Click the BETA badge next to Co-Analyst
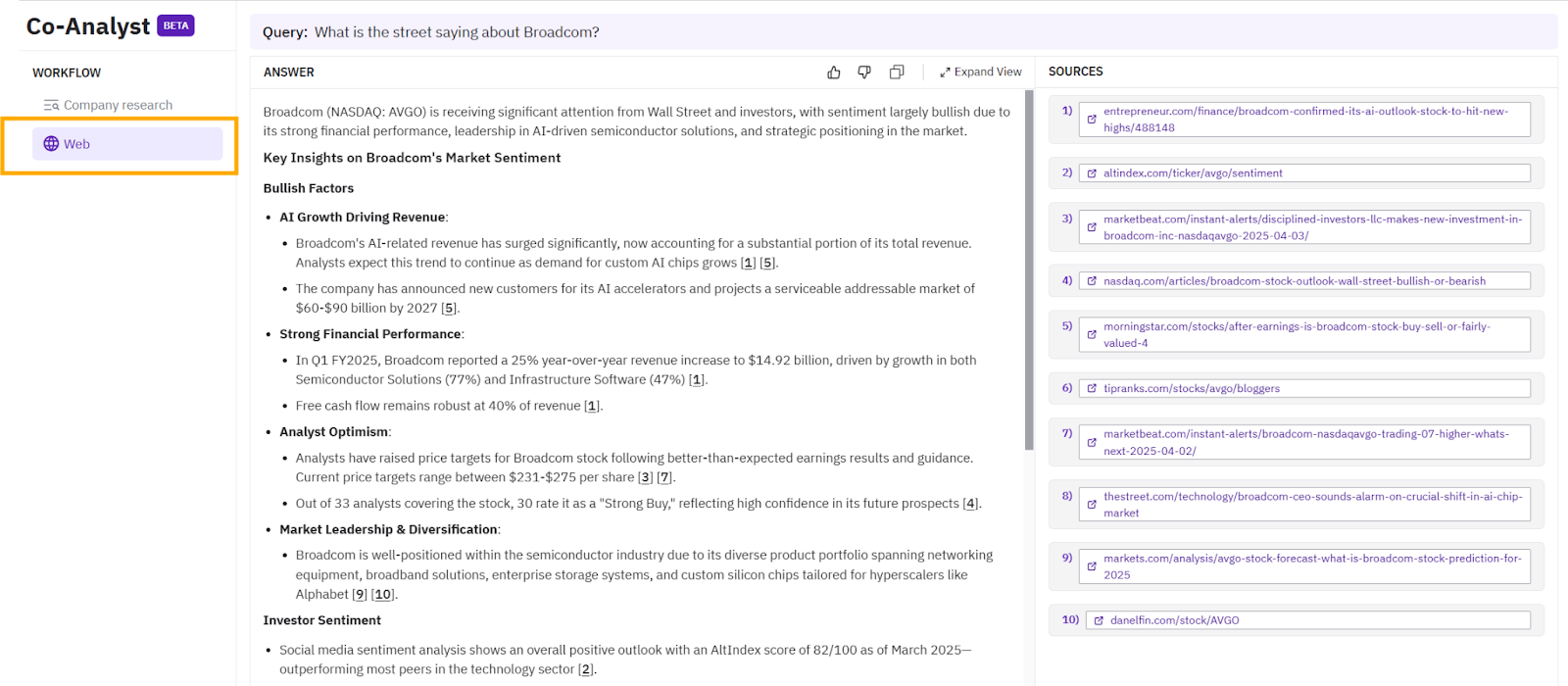 point(176,26)
